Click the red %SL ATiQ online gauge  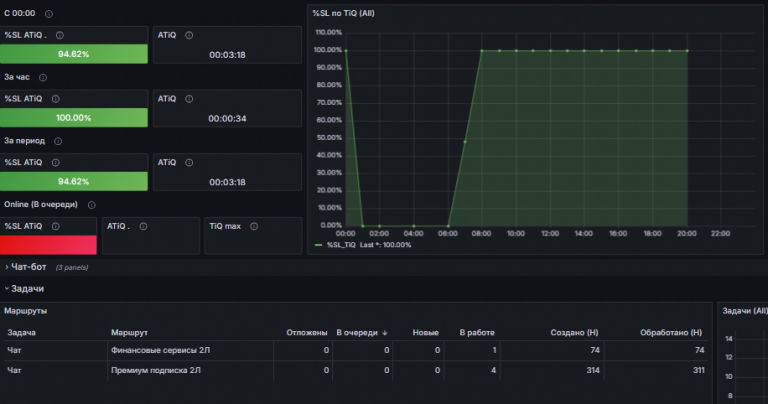[x=48, y=245]
